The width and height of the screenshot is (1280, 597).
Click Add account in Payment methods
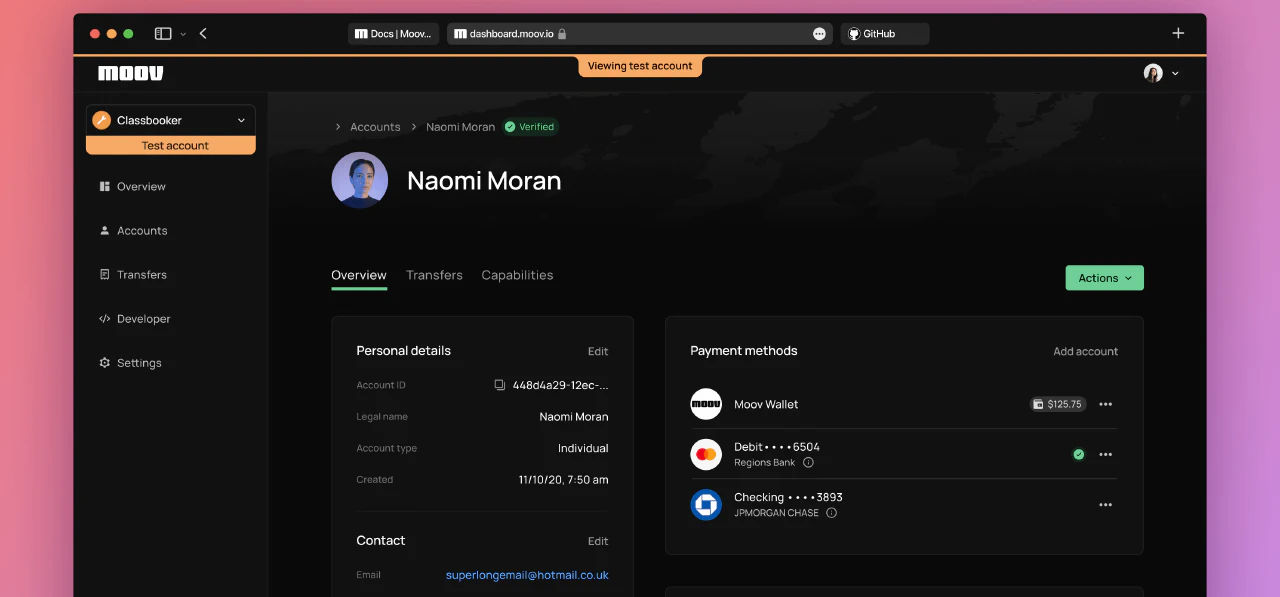[x=1086, y=351]
